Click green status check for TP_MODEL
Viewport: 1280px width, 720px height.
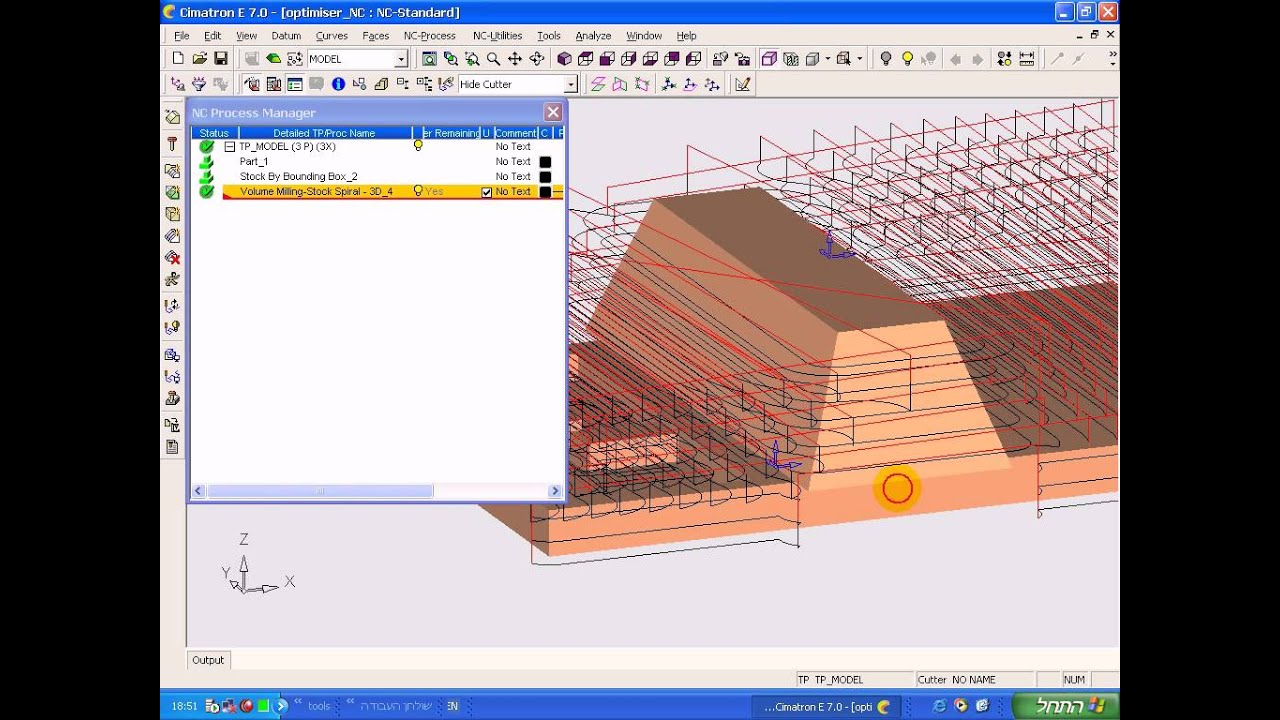[x=206, y=146]
